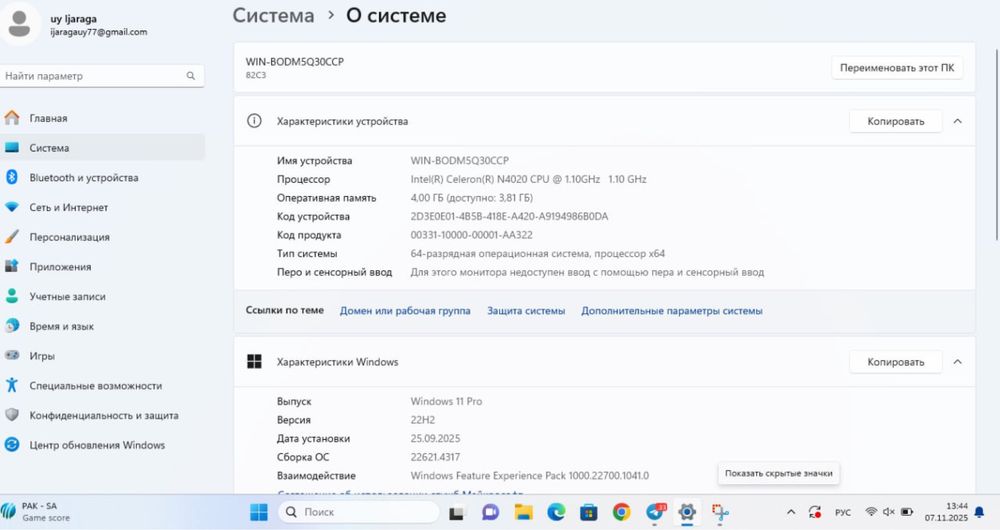Open Snipping Tool from taskbar
This screenshot has height=530, width=1000.
pyautogui.click(x=720, y=512)
